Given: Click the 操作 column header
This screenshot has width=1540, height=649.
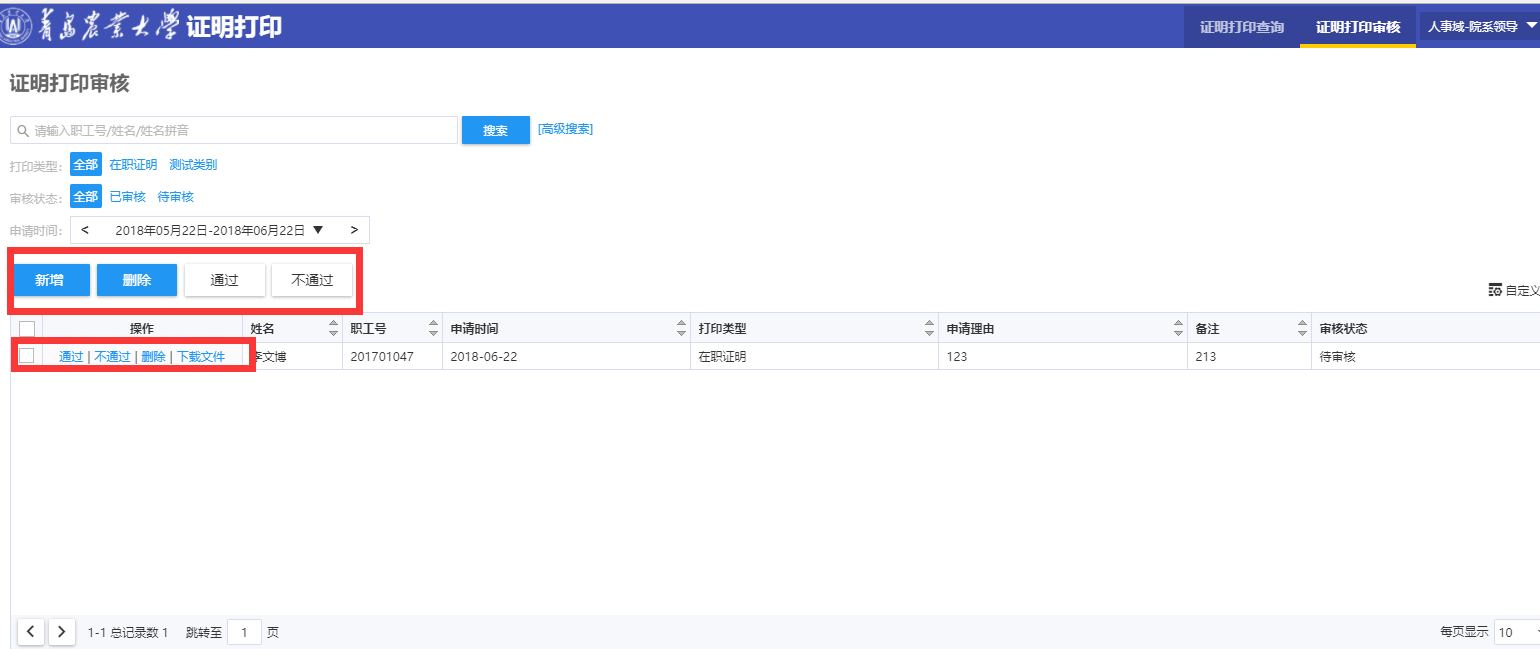Looking at the screenshot, I should (142, 328).
